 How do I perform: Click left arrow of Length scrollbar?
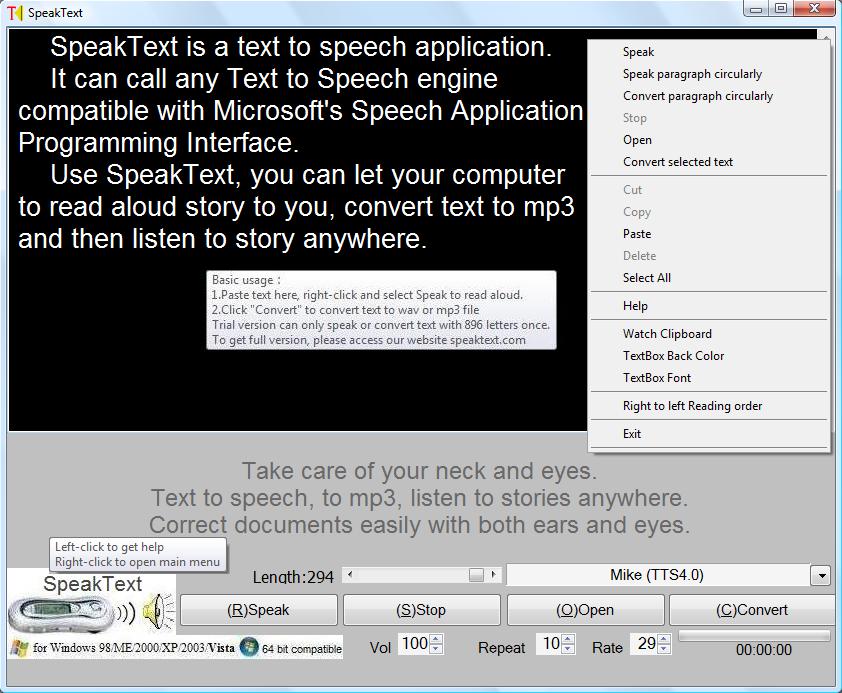350,575
